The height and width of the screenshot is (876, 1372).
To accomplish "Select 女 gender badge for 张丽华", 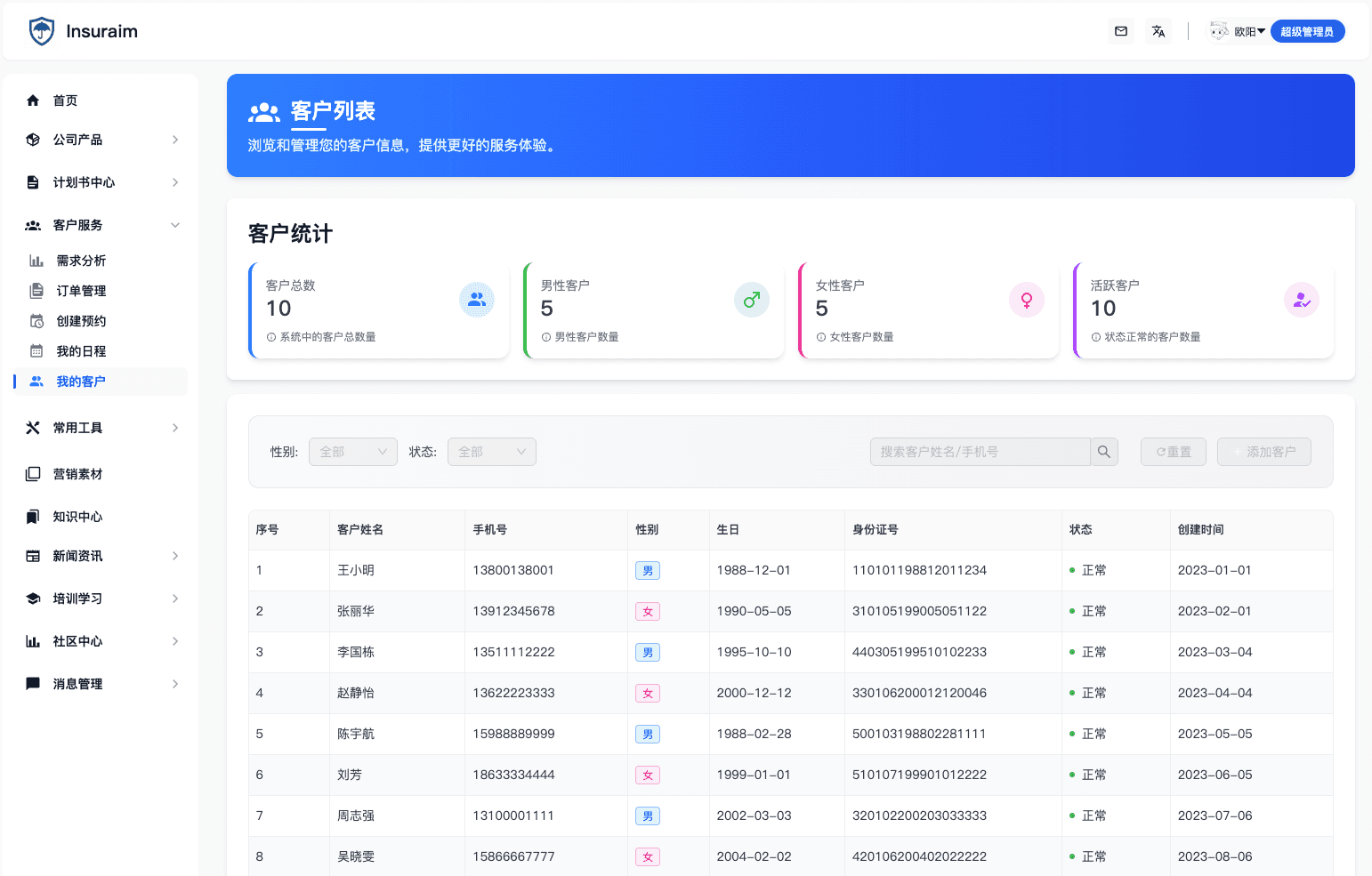I will (x=648, y=611).
